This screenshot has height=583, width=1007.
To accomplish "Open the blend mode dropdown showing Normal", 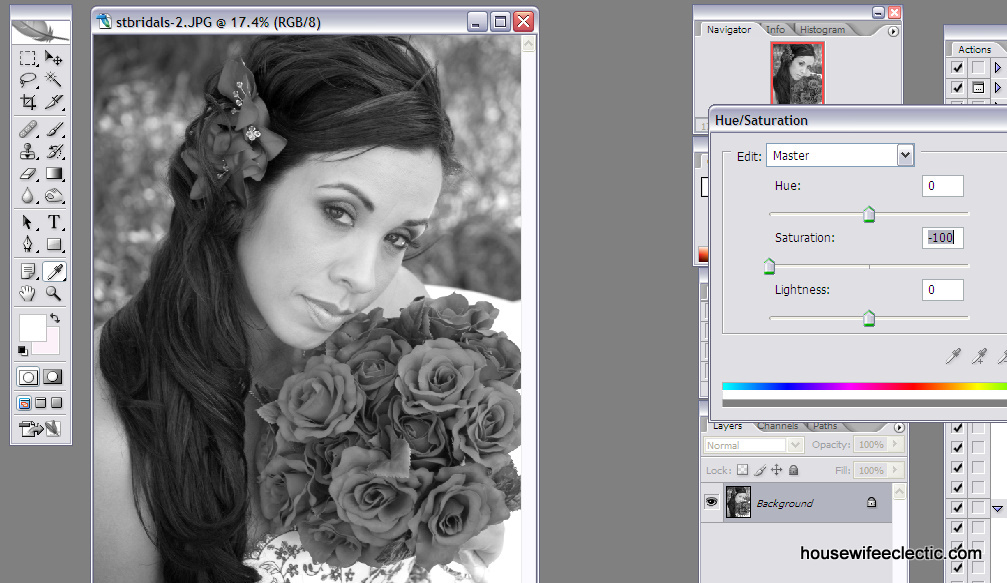I will click(795, 444).
